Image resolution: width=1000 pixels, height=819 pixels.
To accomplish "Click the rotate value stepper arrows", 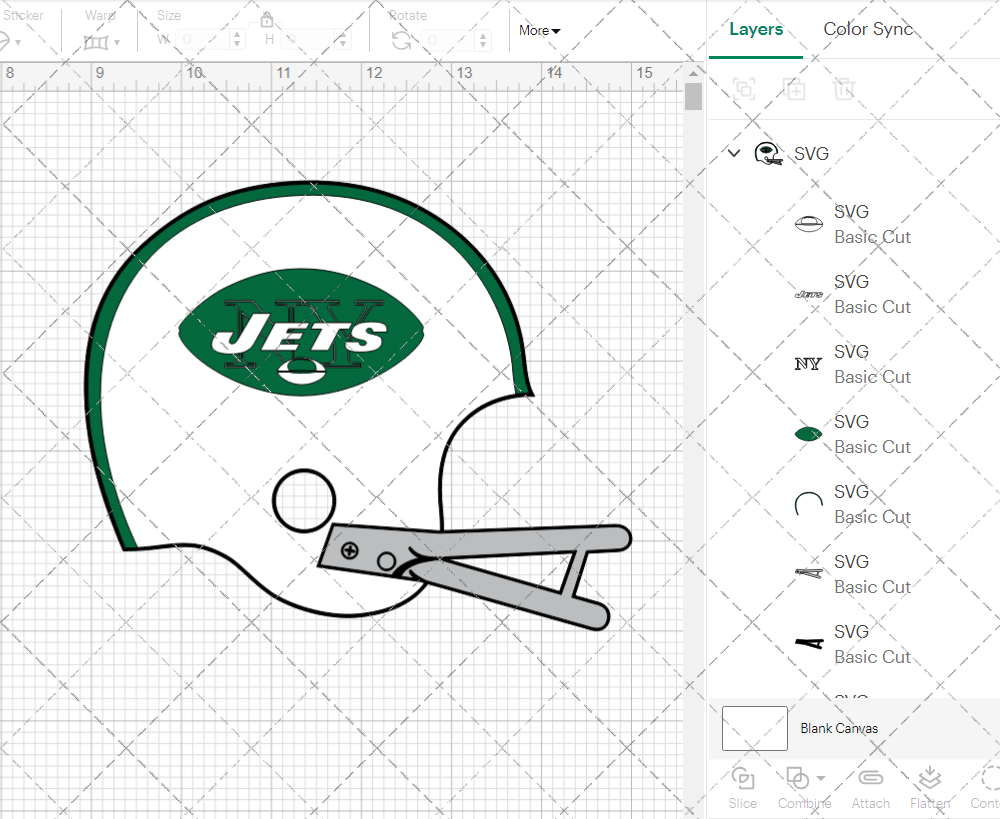I will point(483,40).
